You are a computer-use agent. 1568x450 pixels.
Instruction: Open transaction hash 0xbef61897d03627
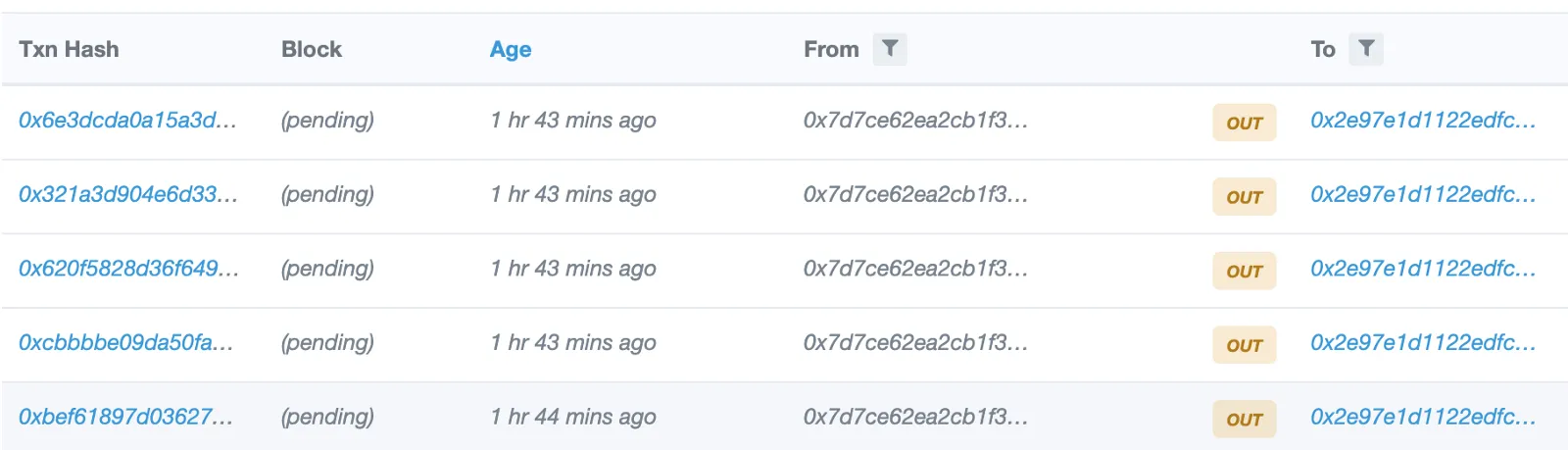tap(125, 417)
